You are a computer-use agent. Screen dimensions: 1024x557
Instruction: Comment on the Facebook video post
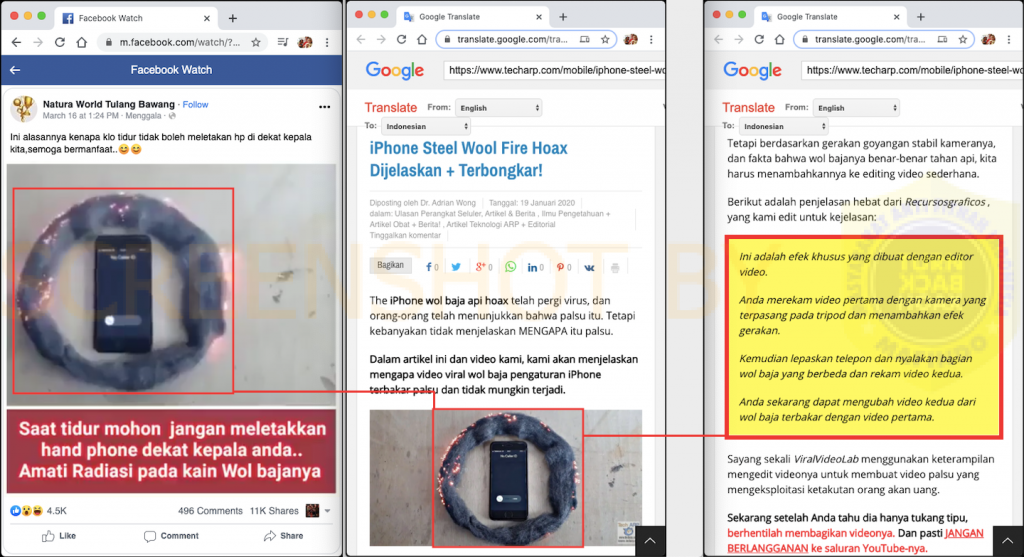(171, 536)
